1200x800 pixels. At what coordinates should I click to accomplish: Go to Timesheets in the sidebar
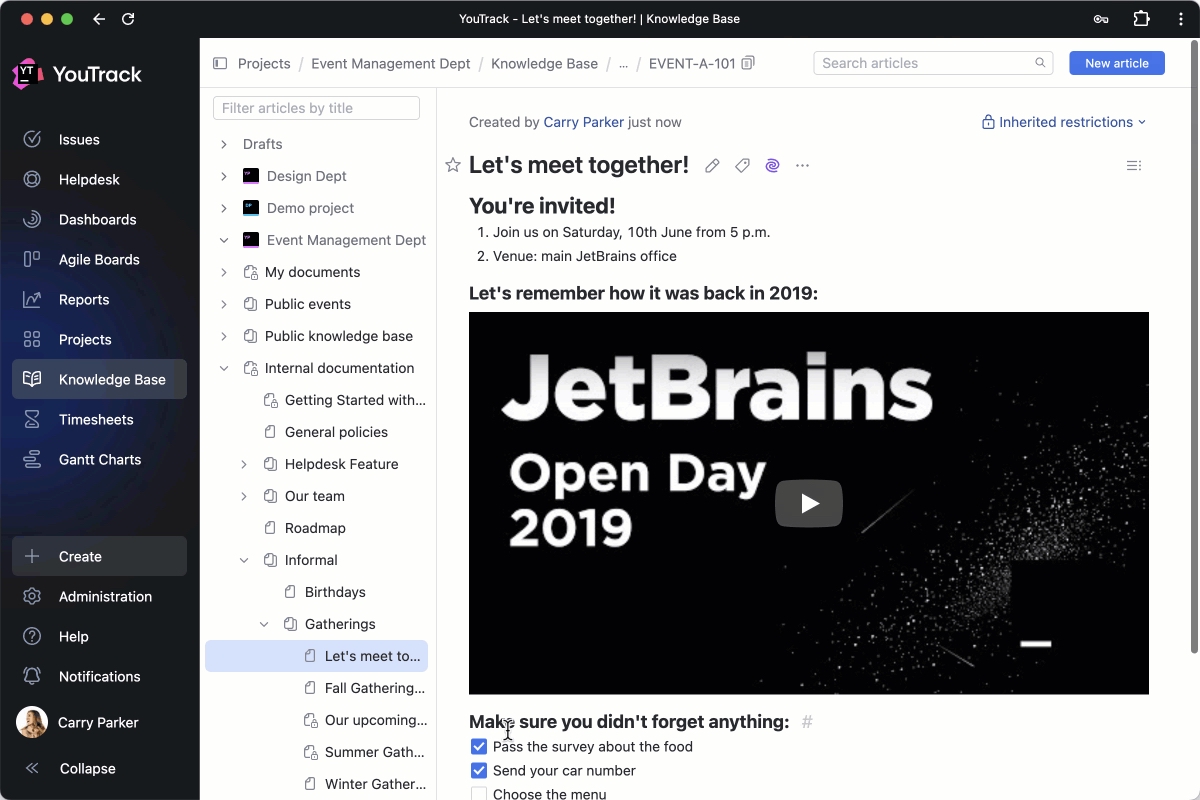point(96,420)
